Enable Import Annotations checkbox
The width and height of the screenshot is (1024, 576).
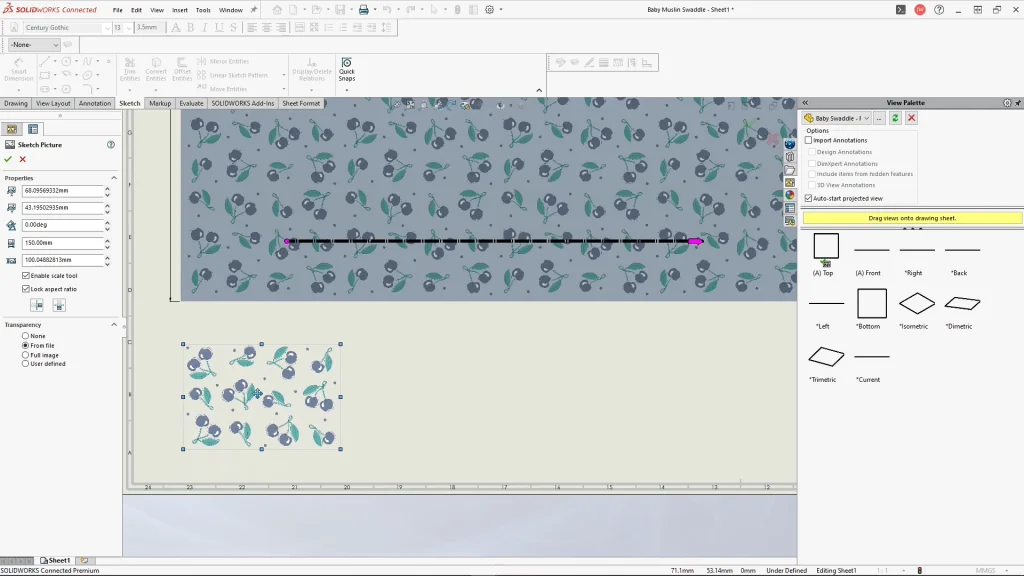(809, 140)
